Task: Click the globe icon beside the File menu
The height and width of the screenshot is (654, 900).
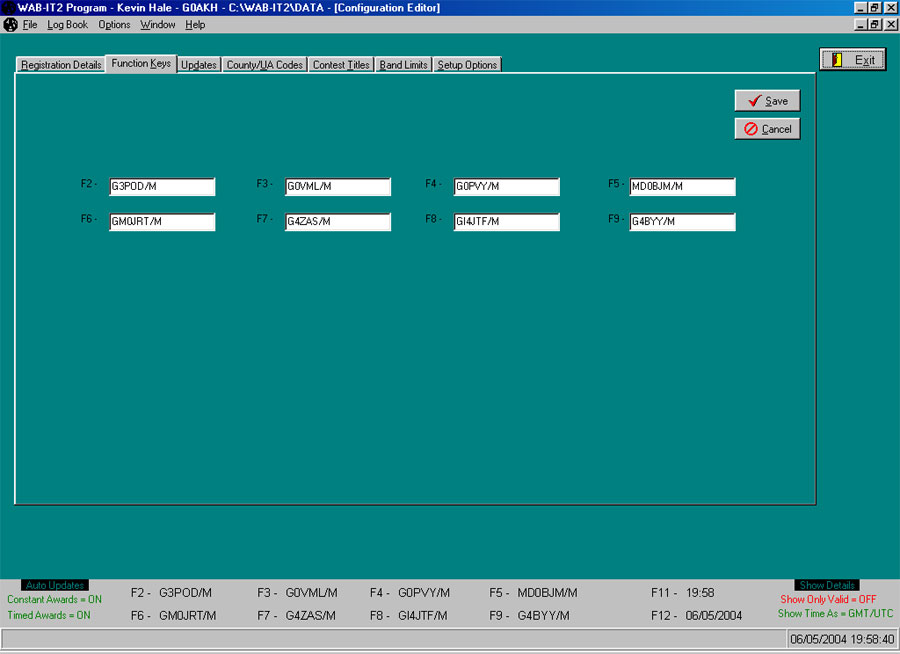Action: (9, 24)
